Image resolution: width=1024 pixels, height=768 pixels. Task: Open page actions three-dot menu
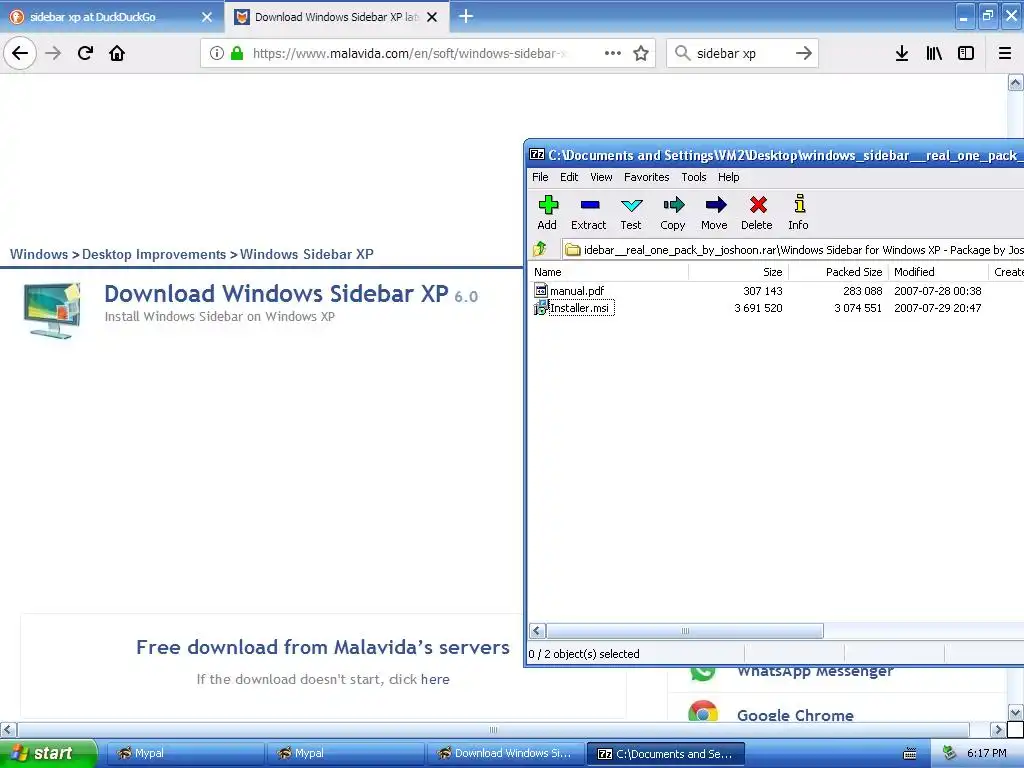pos(613,53)
